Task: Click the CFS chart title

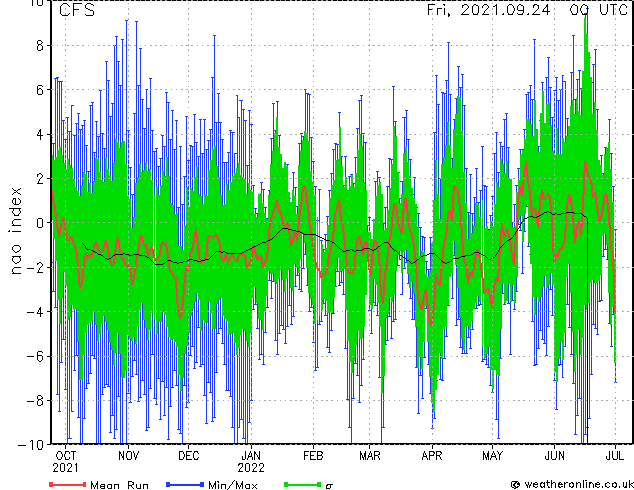Action: [x=77, y=10]
